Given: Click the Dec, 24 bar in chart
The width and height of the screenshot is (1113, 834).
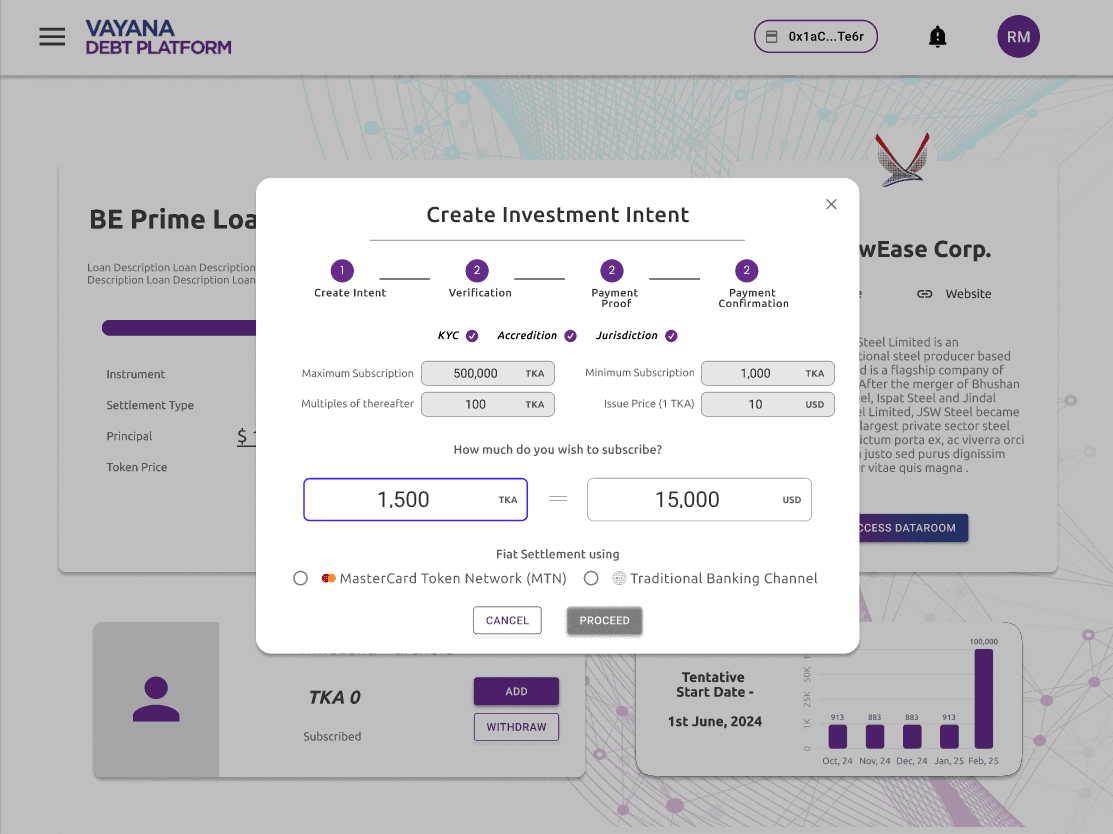Looking at the screenshot, I should coord(911,736).
